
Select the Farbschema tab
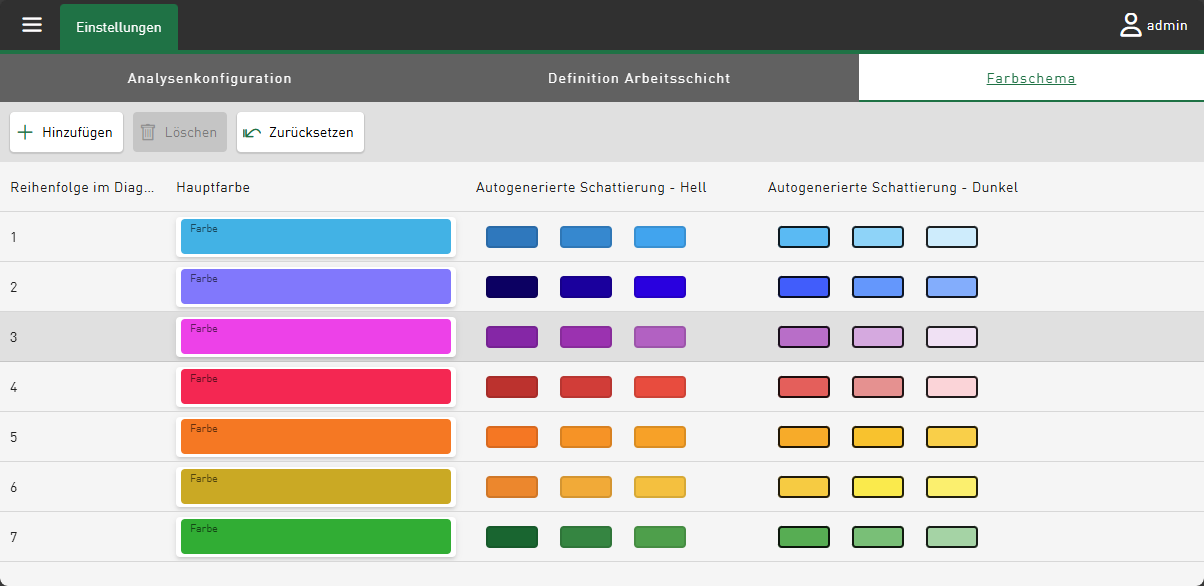click(x=1030, y=78)
